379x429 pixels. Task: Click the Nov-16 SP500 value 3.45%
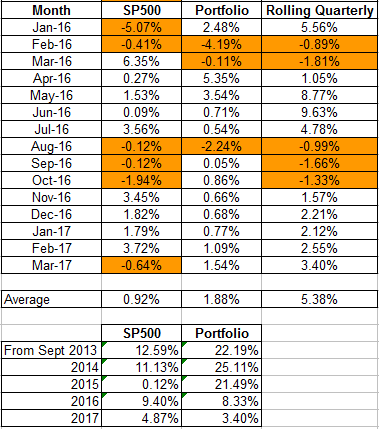pyautogui.click(x=141, y=197)
